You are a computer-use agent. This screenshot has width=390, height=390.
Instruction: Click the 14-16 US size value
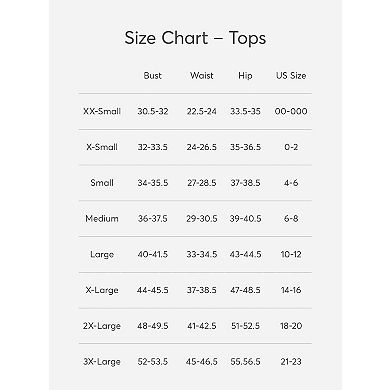coord(291,290)
